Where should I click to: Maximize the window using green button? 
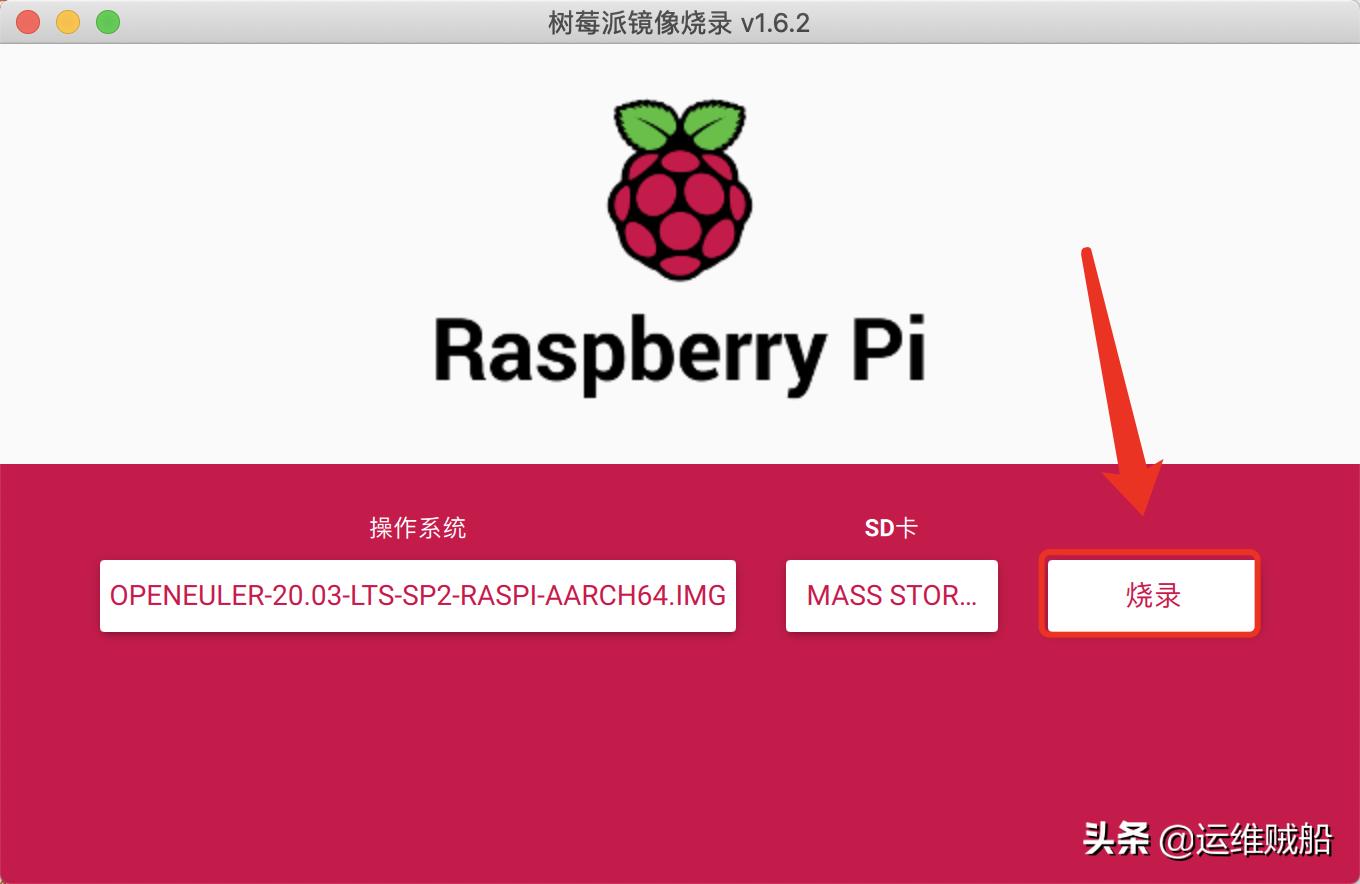click(x=108, y=22)
